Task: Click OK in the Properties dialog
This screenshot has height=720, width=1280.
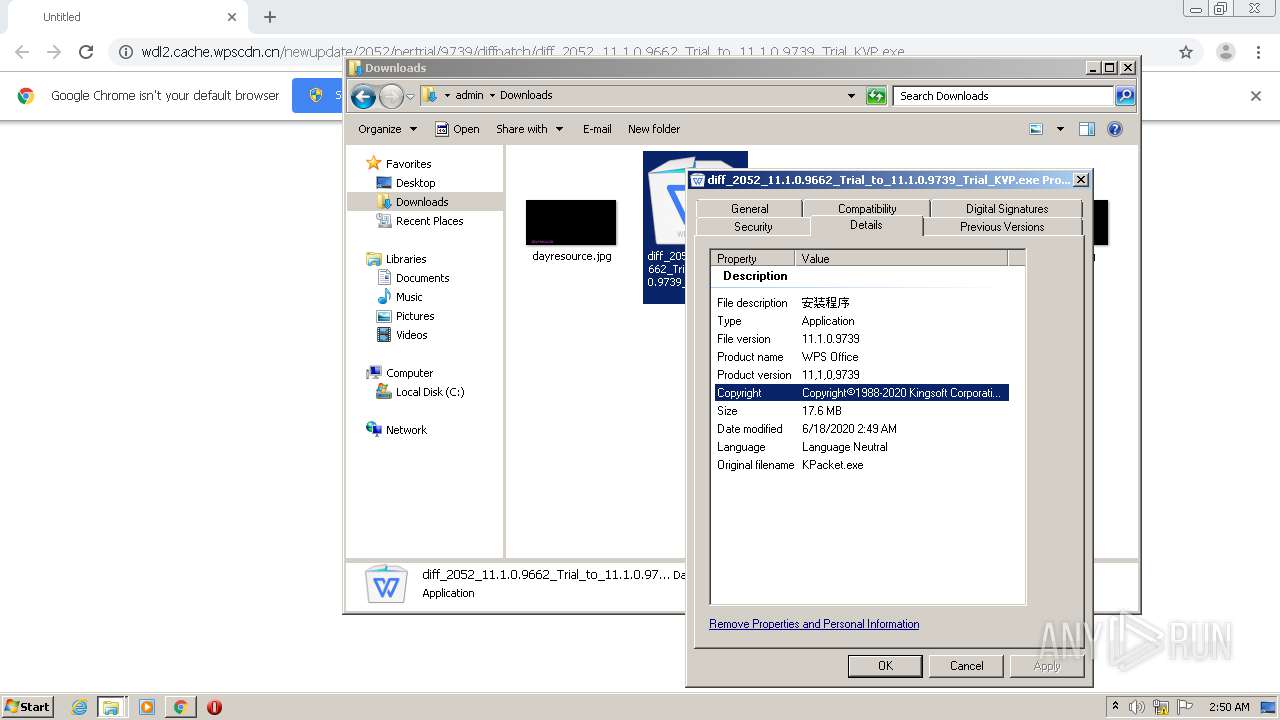Action: (x=885, y=666)
